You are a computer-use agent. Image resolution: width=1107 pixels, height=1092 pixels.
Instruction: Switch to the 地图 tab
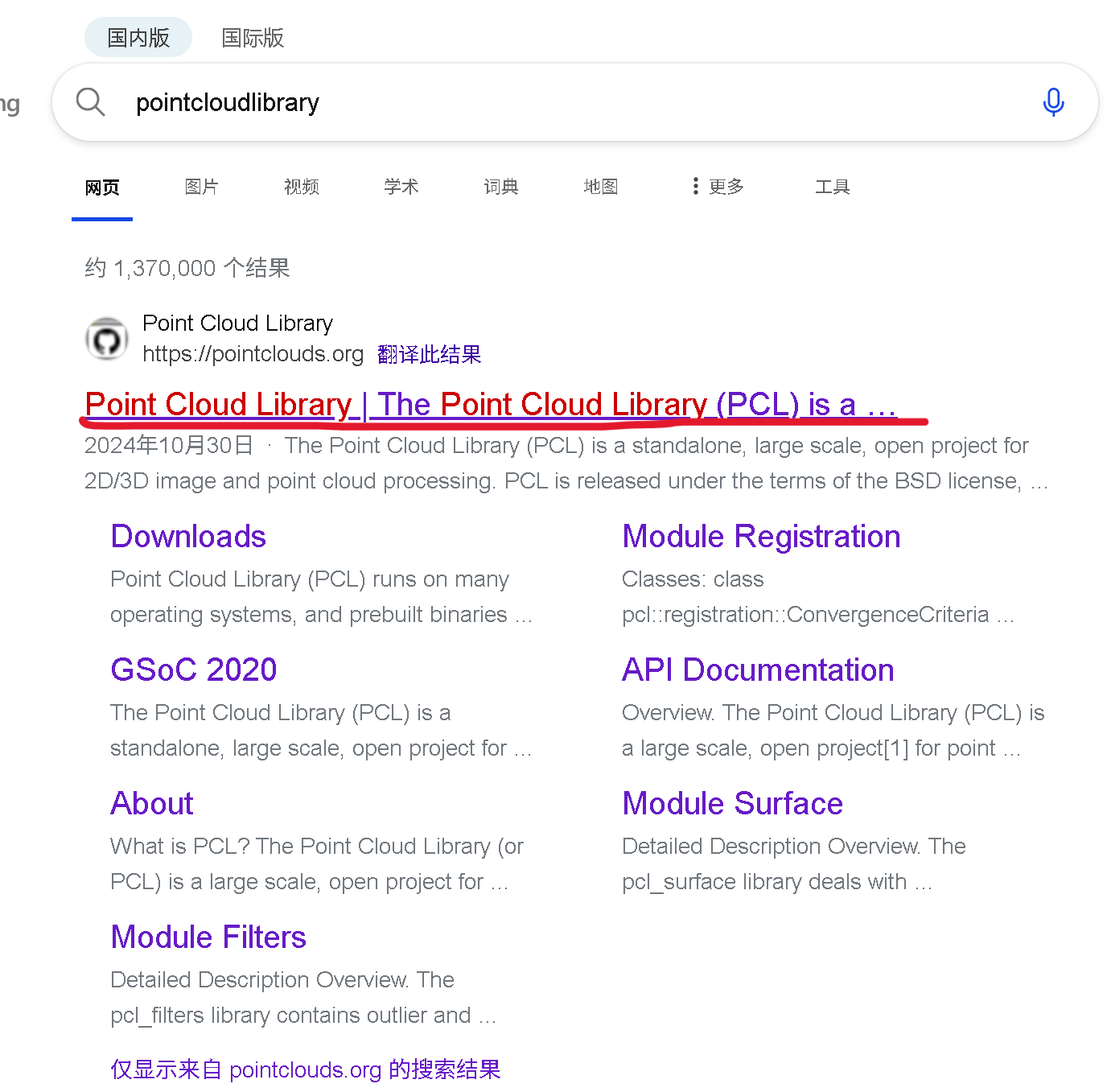click(600, 187)
